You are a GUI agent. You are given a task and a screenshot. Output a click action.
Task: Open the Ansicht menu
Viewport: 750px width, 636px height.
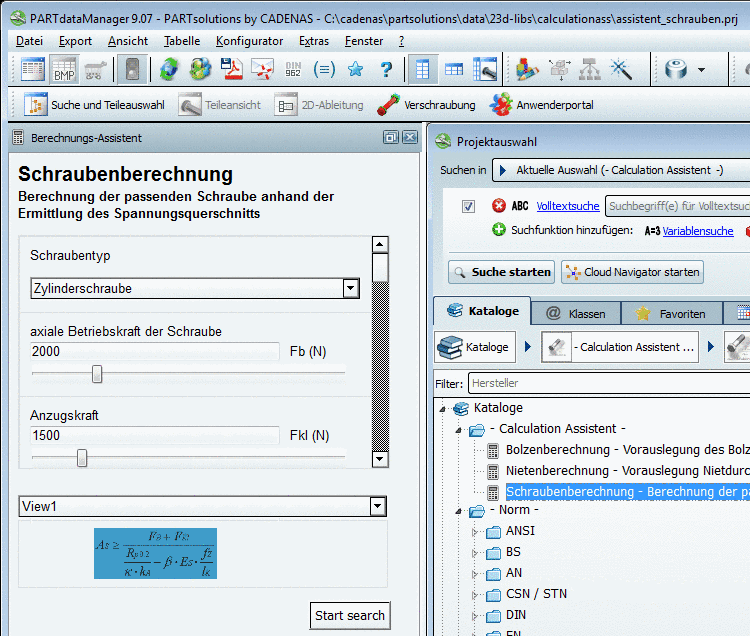(128, 41)
